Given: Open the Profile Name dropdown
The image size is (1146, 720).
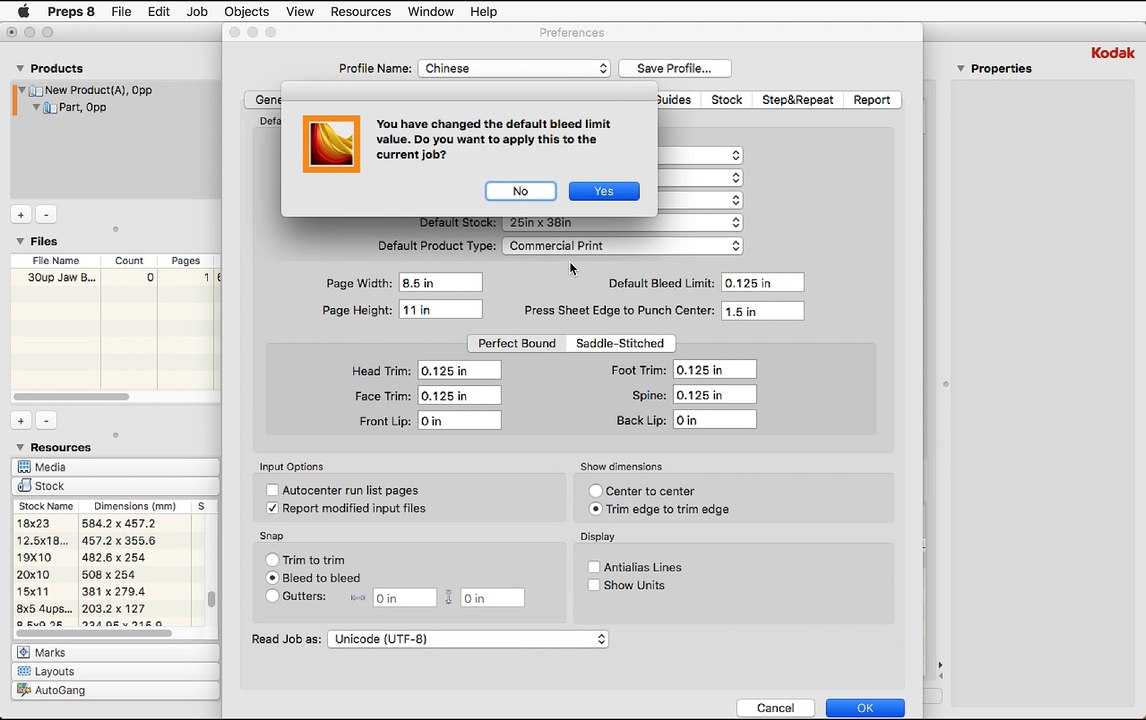Looking at the screenshot, I should tap(514, 68).
